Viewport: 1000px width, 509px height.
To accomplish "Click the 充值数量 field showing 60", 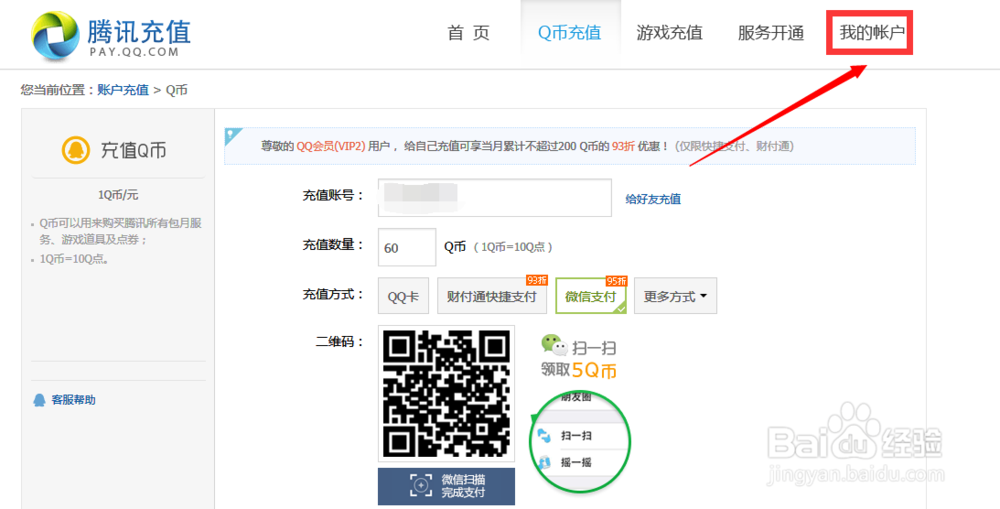I will click(x=407, y=247).
